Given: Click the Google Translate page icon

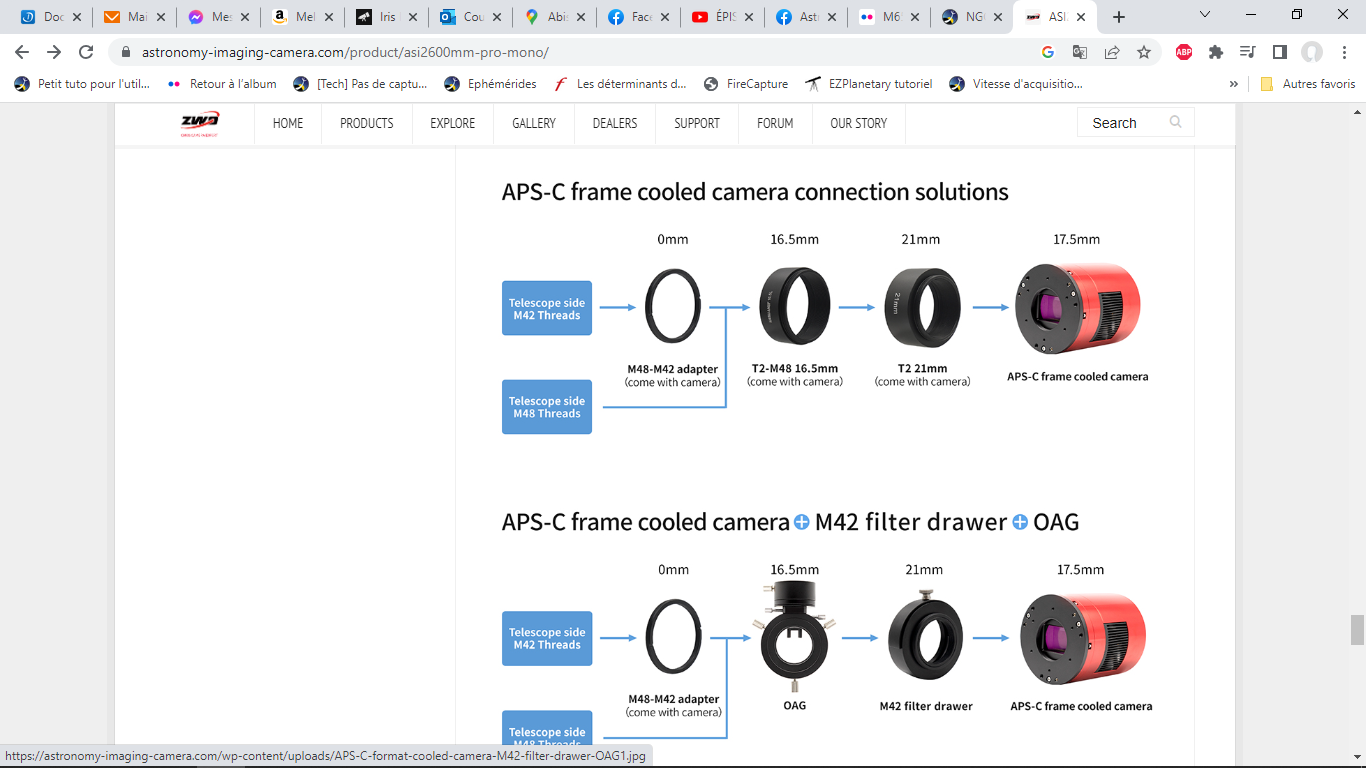Looking at the screenshot, I should (x=1080, y=52).
